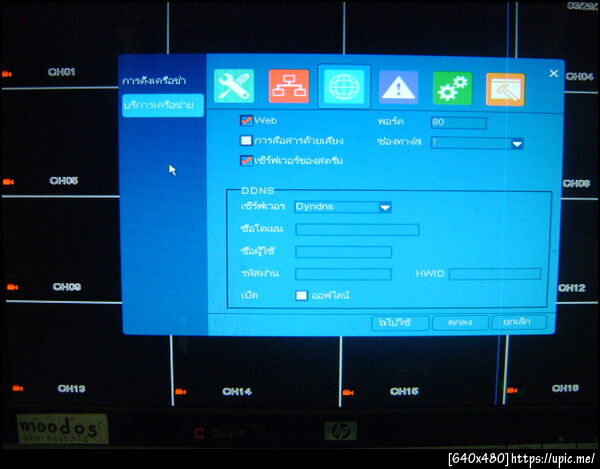Enable the ออฟไลน์ checkbox in DDNS
This screenshot has width=600, height=469.
(x=302, y=295)
